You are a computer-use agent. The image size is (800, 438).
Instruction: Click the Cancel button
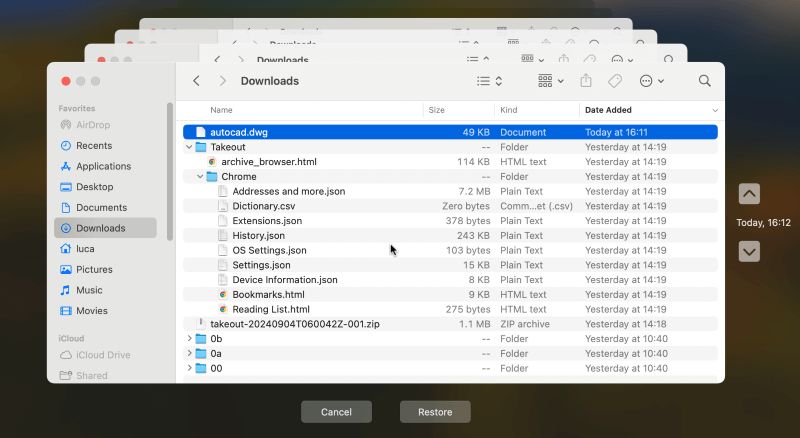336,412
